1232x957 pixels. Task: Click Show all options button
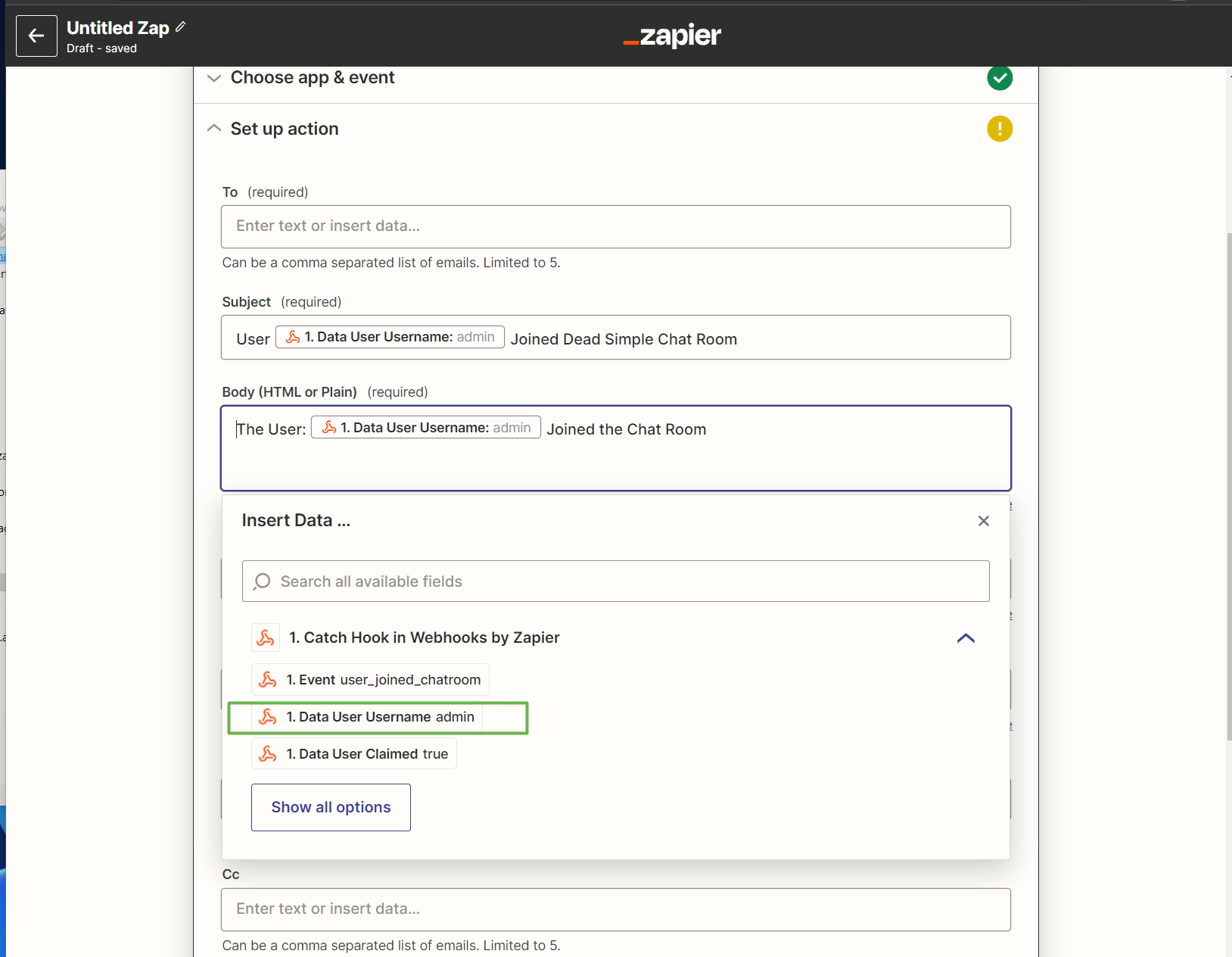point(331,807)
